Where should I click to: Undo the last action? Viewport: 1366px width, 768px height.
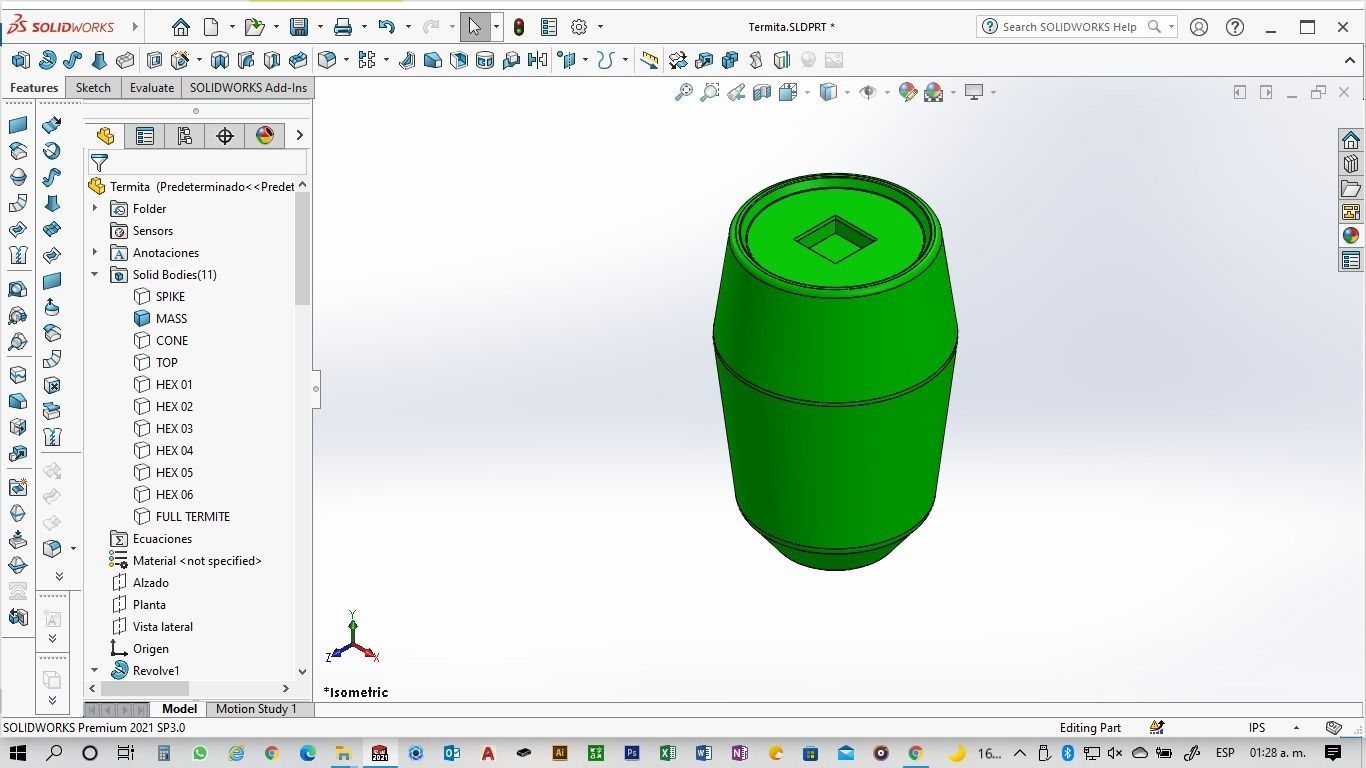tap(386, 27)
